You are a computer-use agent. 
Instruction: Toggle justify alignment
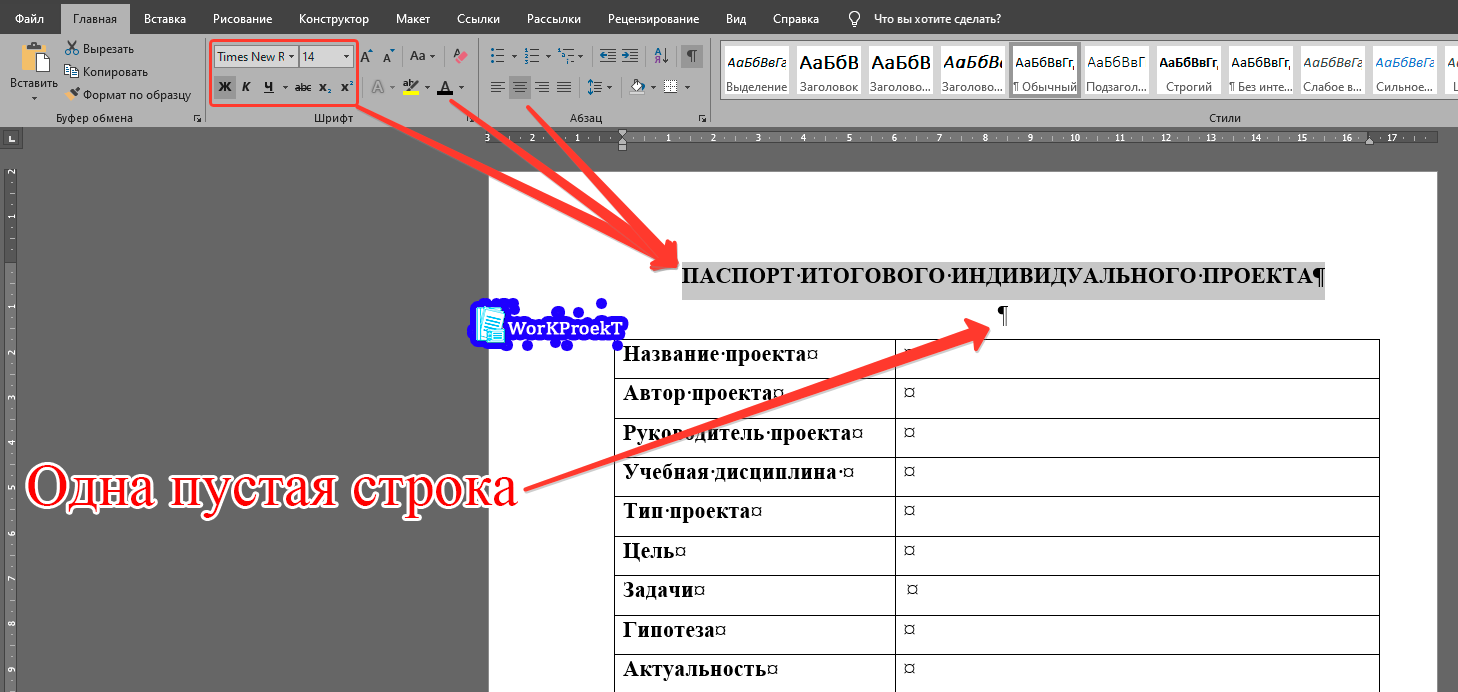click(563, 87)
